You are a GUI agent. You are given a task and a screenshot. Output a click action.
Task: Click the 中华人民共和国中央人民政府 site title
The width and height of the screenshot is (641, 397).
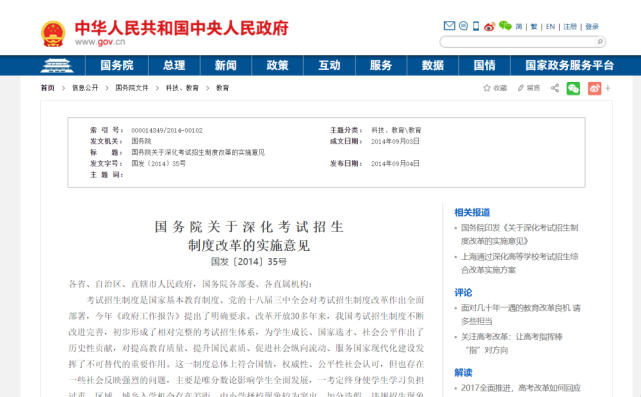[x=182, y=28]
